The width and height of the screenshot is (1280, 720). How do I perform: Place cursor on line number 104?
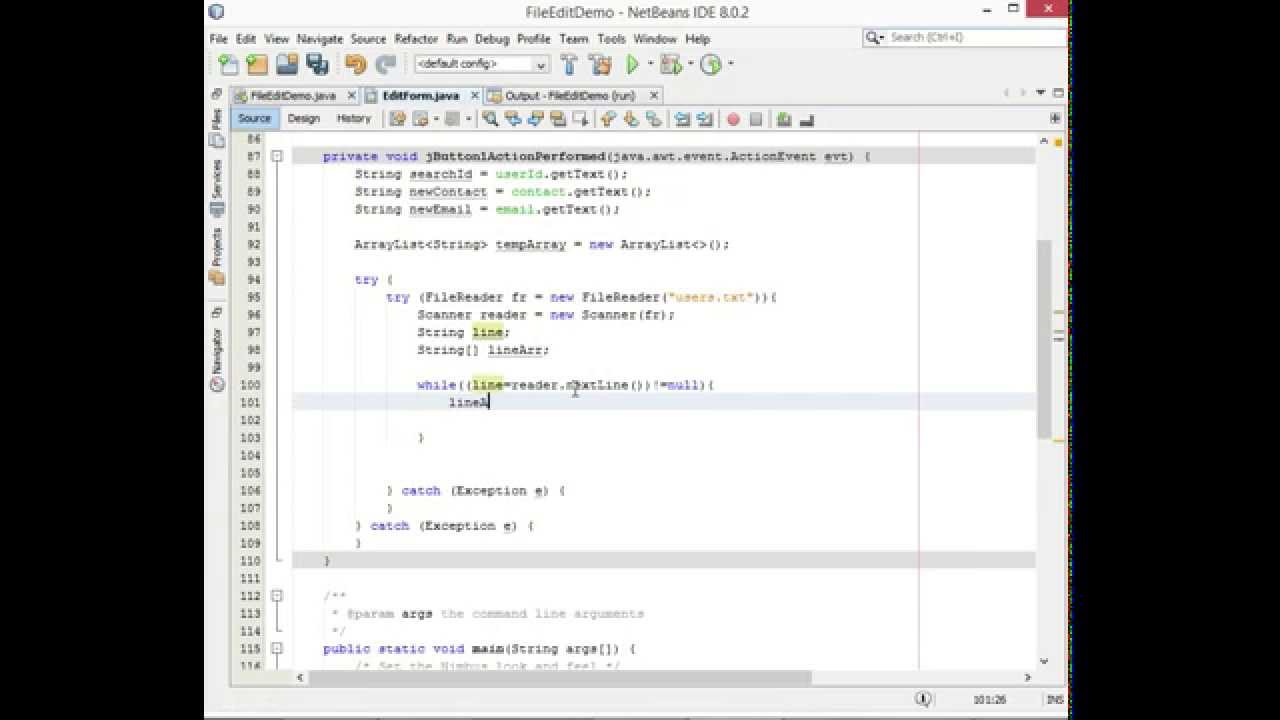tap(250, 455)
